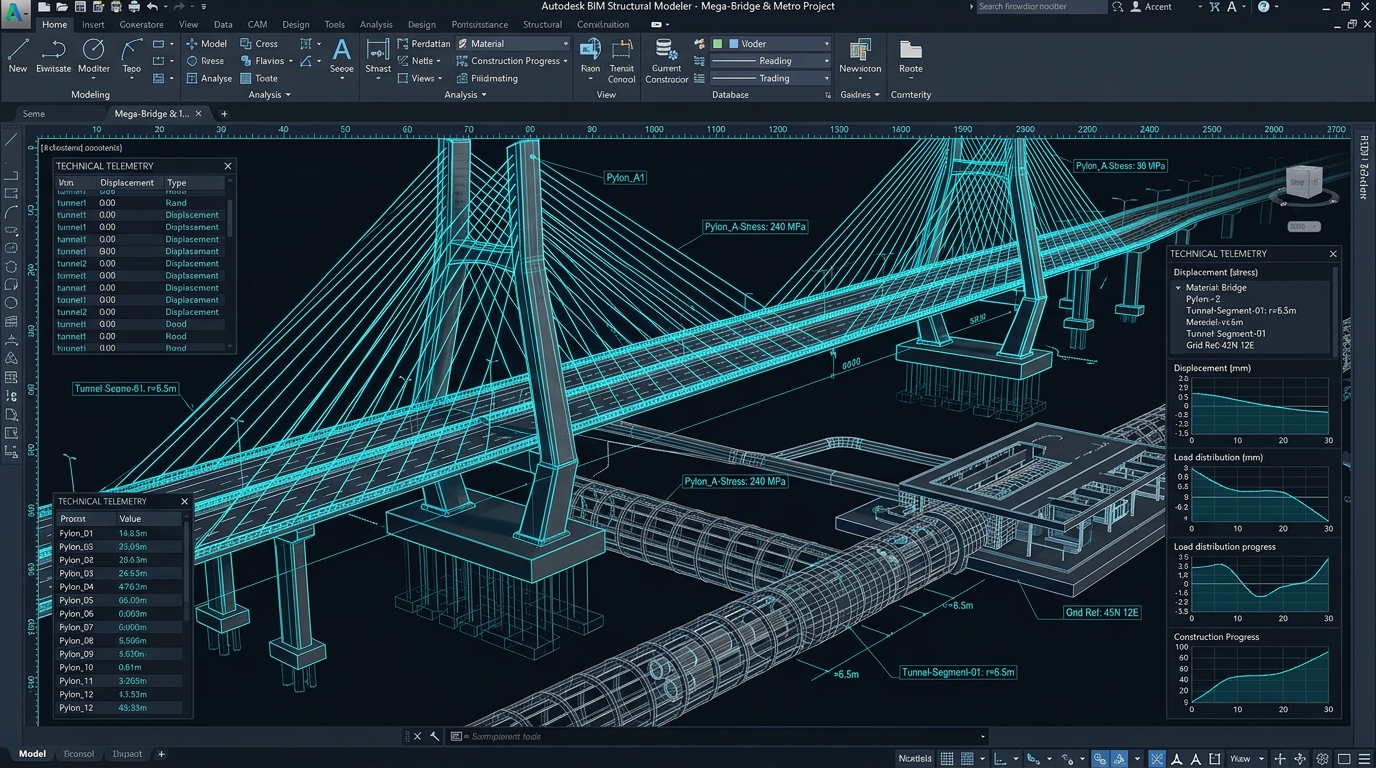
Task: Click scrollbar in top-left telemetry table
Action: pyautogui.click(x=232, y=217)
